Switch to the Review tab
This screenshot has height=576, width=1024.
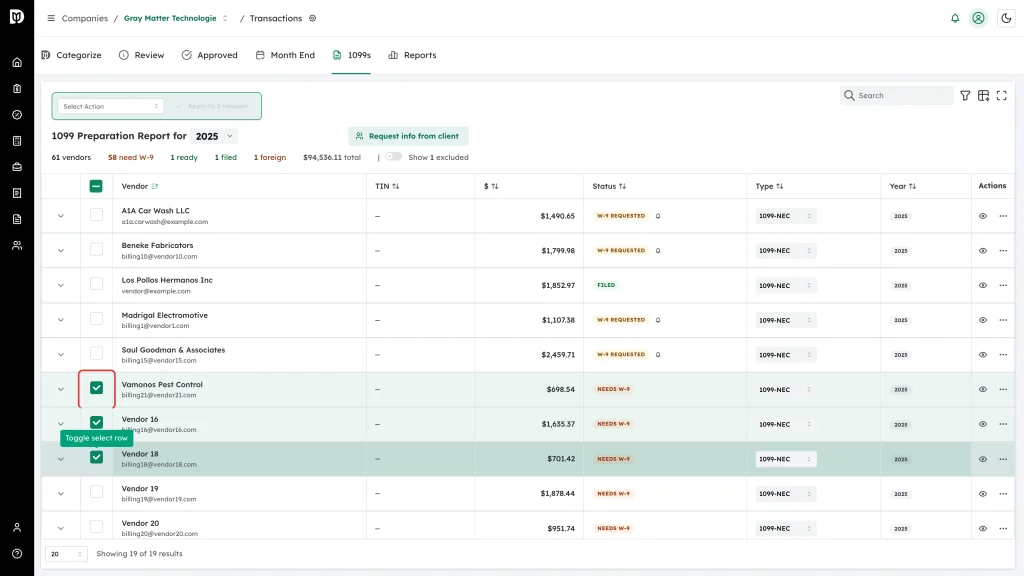(x=142, y=56)
